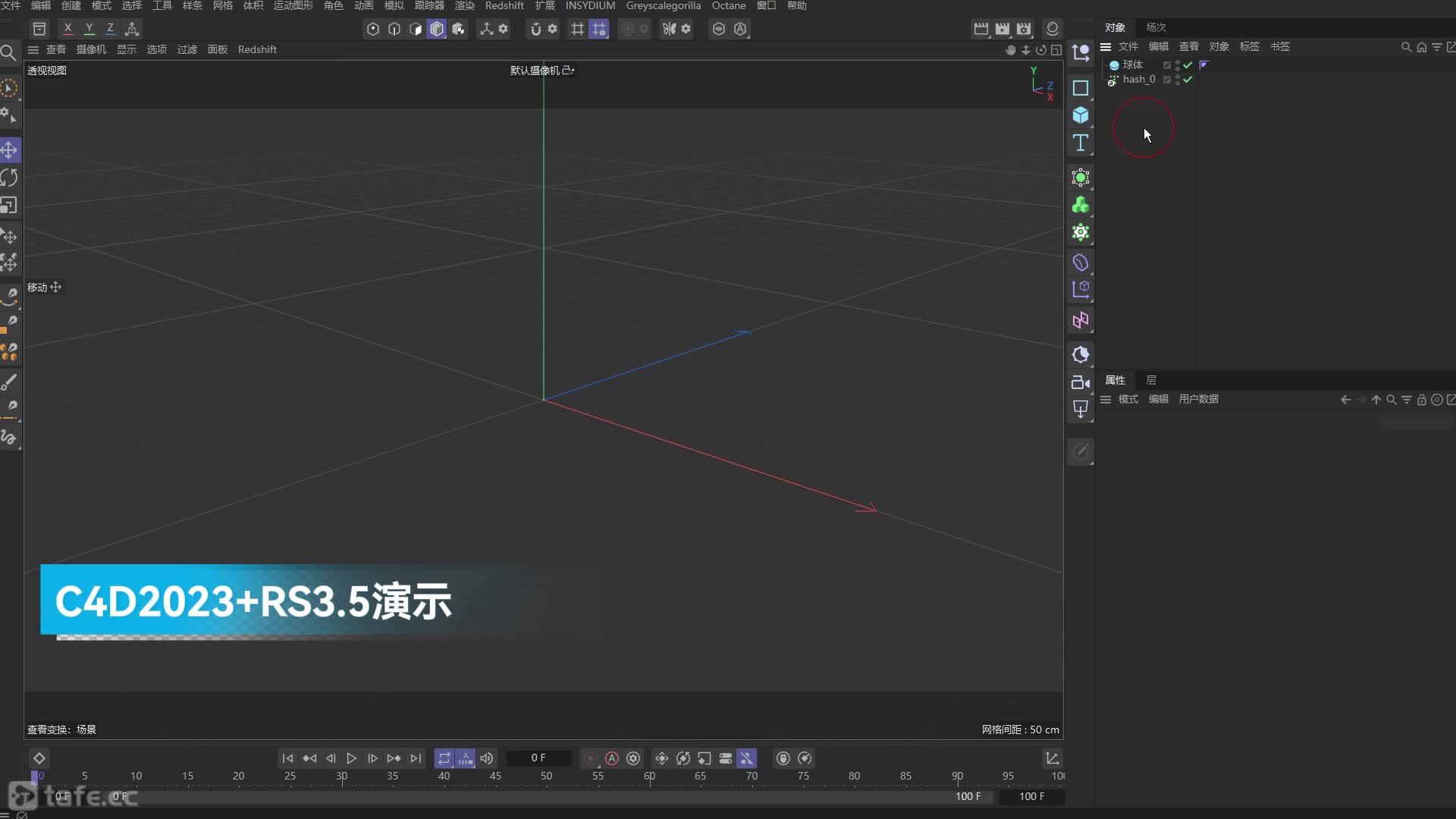The image size is (1456, 819).
Task: Toggle loop playback mode
Action: [444, 758]
